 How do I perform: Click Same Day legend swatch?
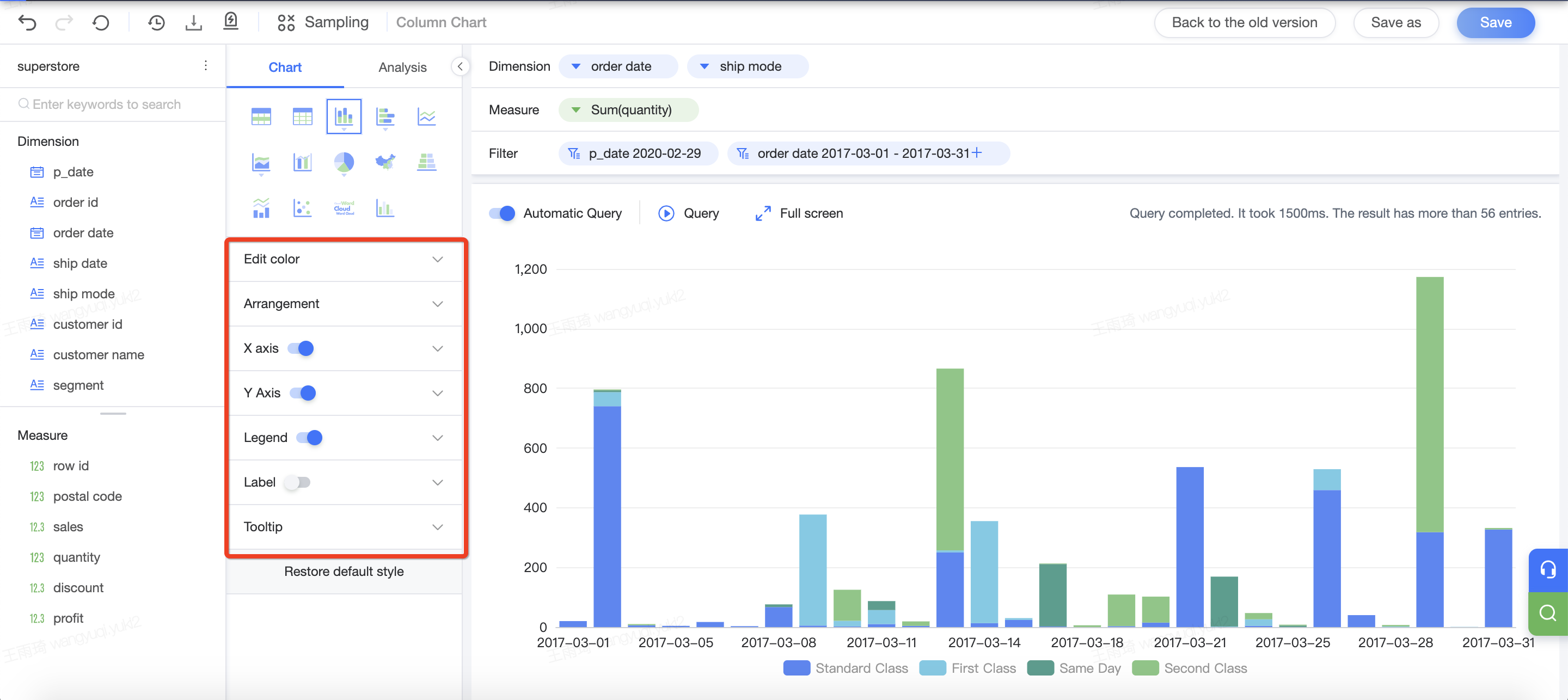tap(1040, 668)
